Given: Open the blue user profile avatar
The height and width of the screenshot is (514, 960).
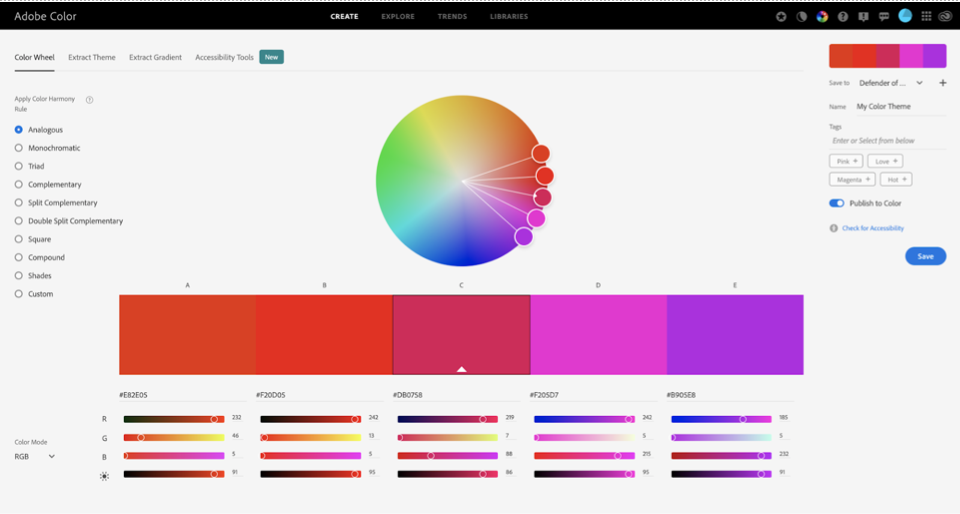Looking at the screenshot, I should click(905, 16).
